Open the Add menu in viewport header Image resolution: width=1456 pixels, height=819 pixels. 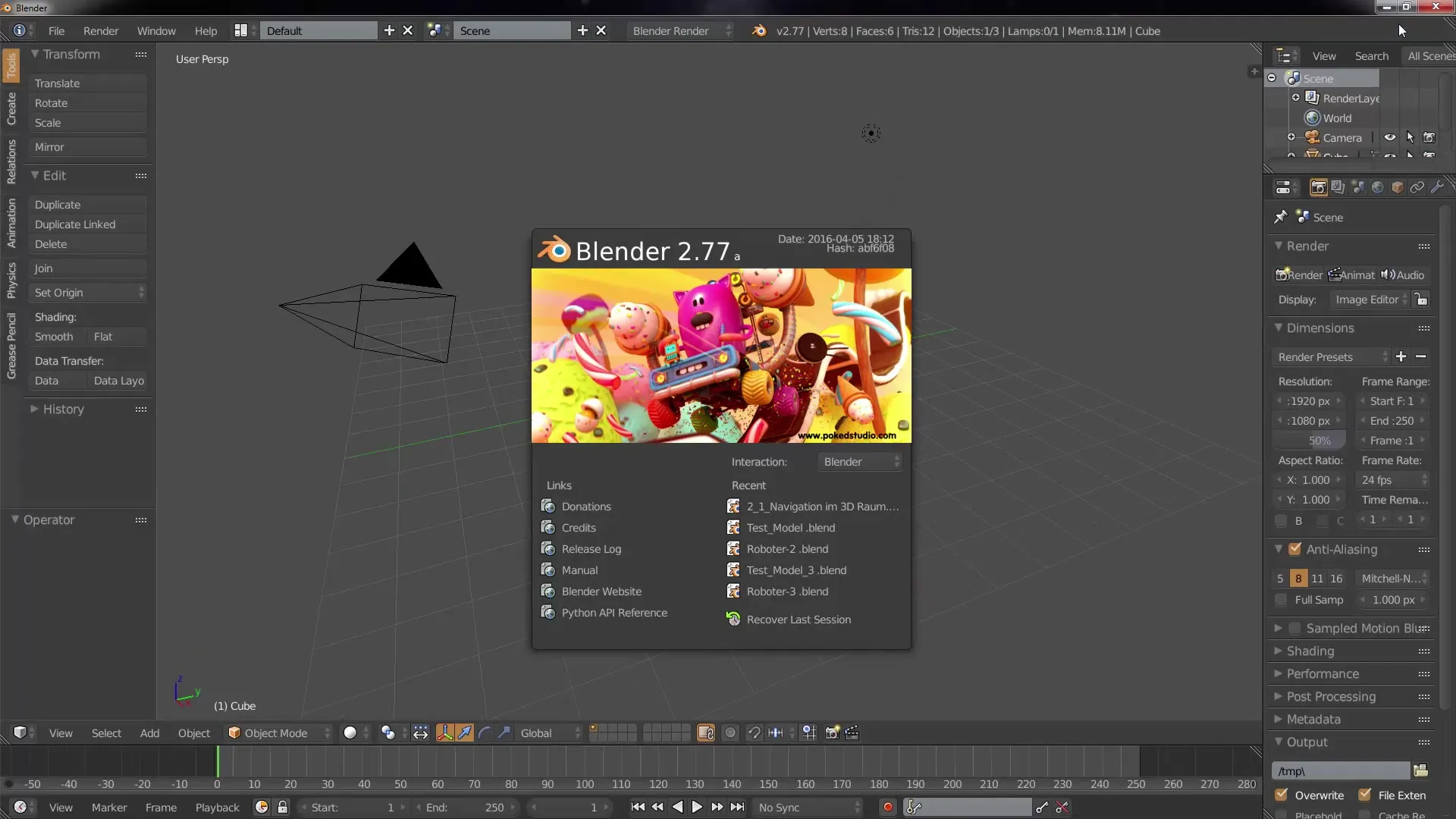[149, 733]
